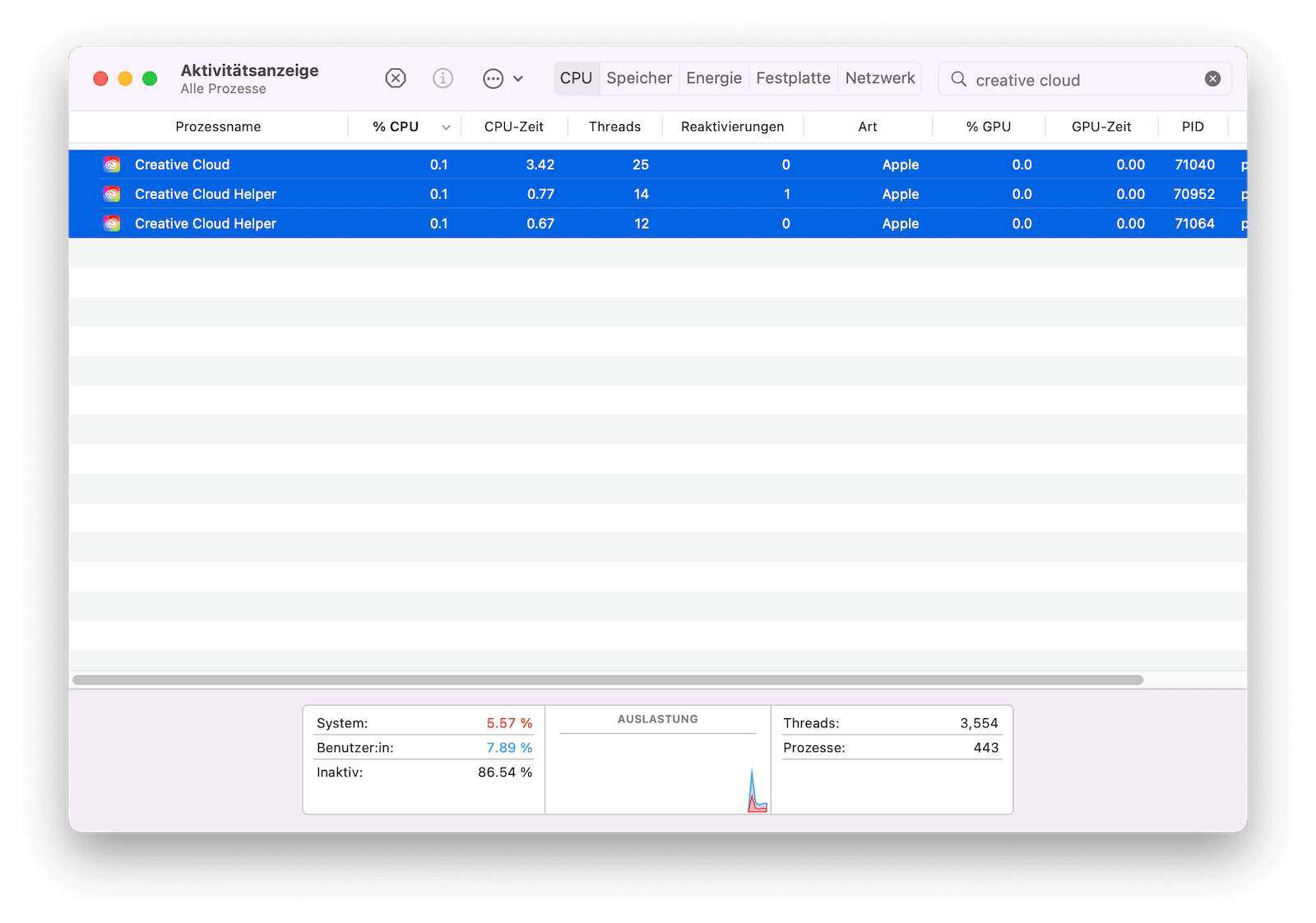Image resolution: width=1316 pixels, height=923 pixels.
Task: Open the more options ellipsis icon
Action: [493, 79]
